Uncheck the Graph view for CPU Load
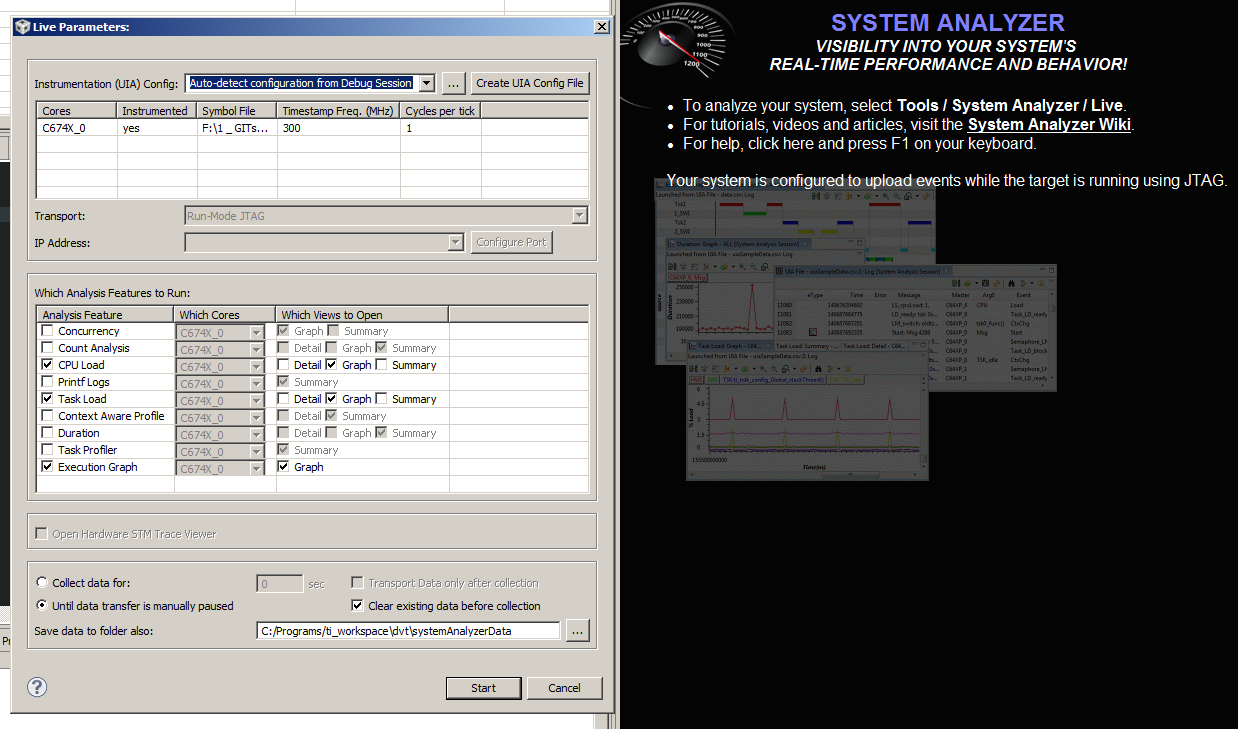 click(x=332, y=365)
